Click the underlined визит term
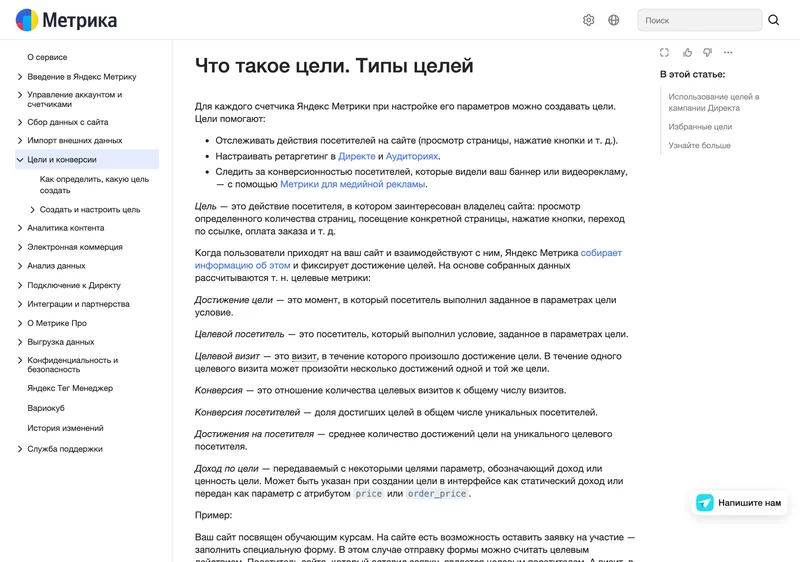800x562 pixels. coord(305,356)
